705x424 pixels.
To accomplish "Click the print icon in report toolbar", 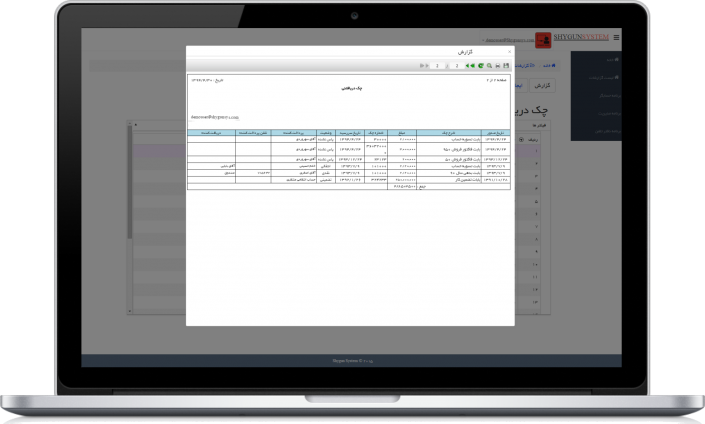I will click(498, 66).
